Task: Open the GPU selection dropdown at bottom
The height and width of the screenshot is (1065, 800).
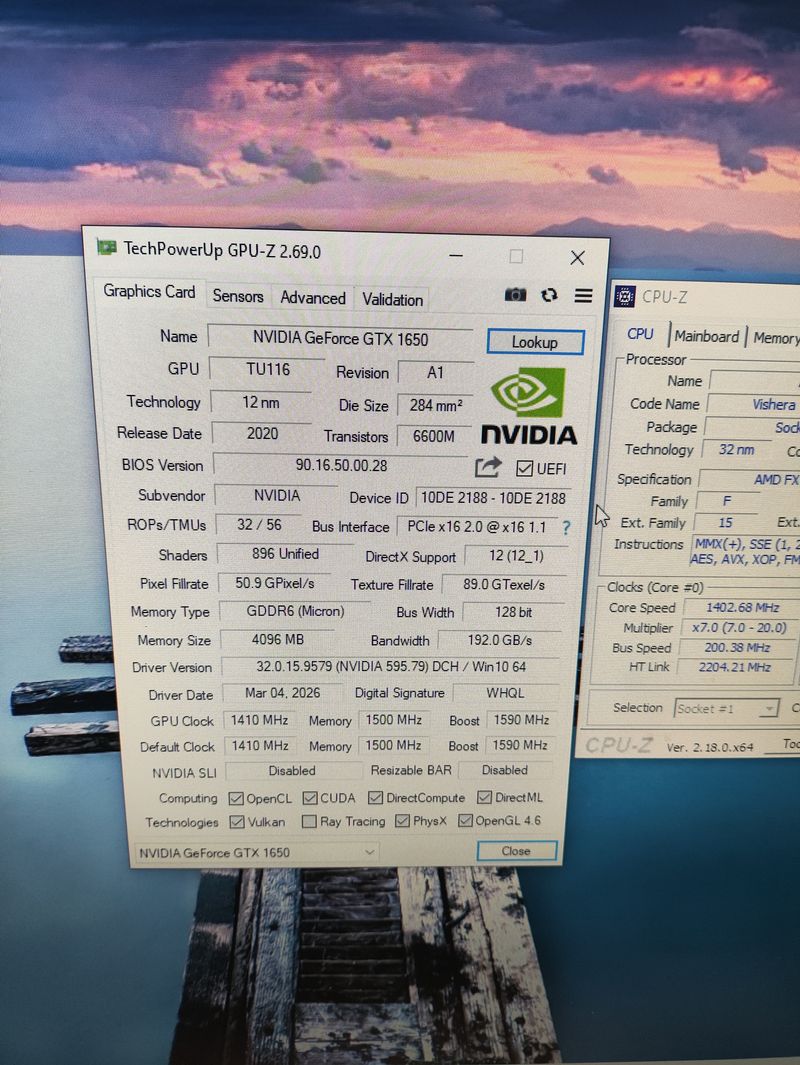Action: click(257, 852)
